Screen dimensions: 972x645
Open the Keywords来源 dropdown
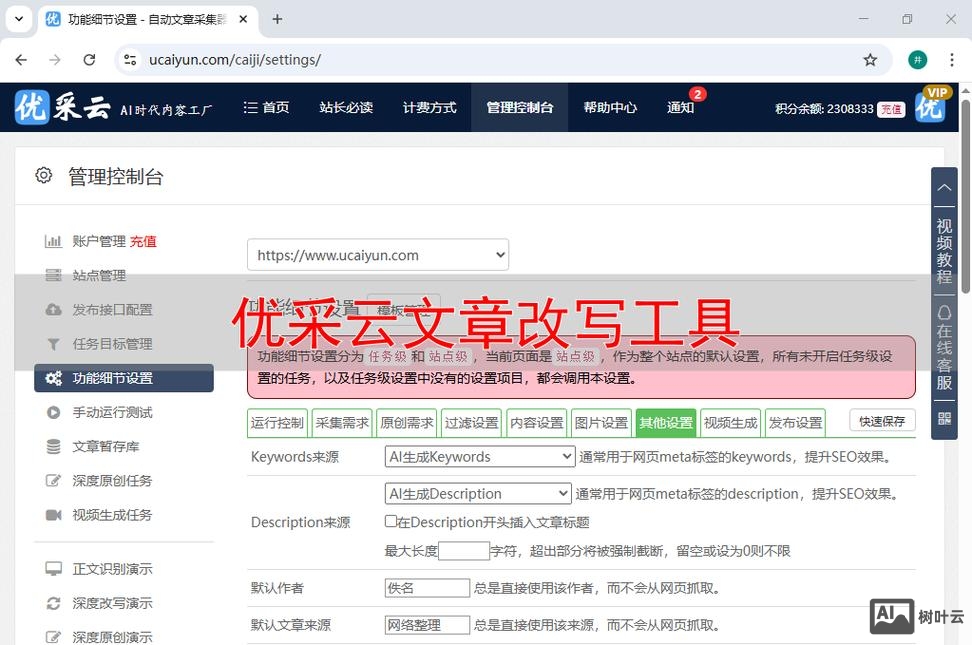(479, 457)
